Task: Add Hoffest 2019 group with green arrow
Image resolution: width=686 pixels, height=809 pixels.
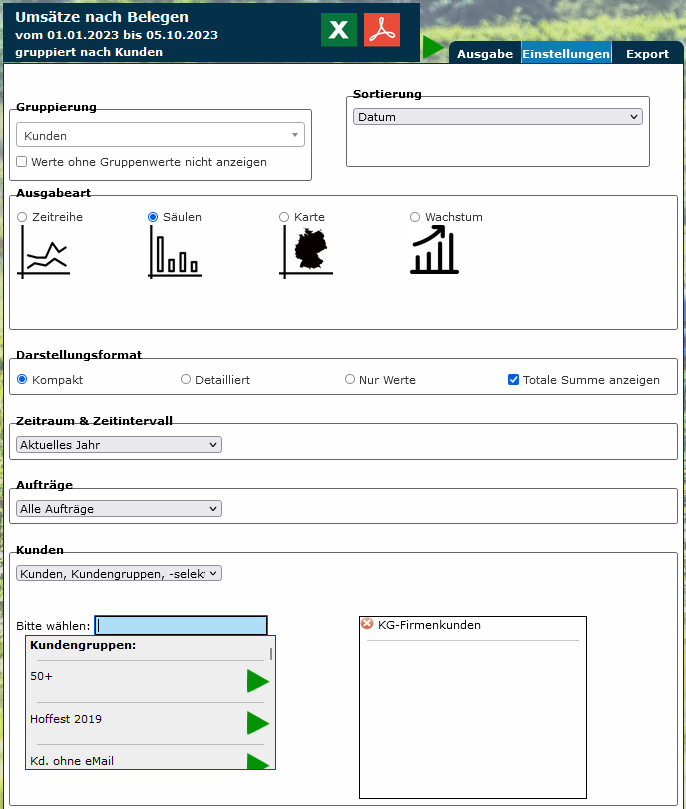Action: pos(258,723)
